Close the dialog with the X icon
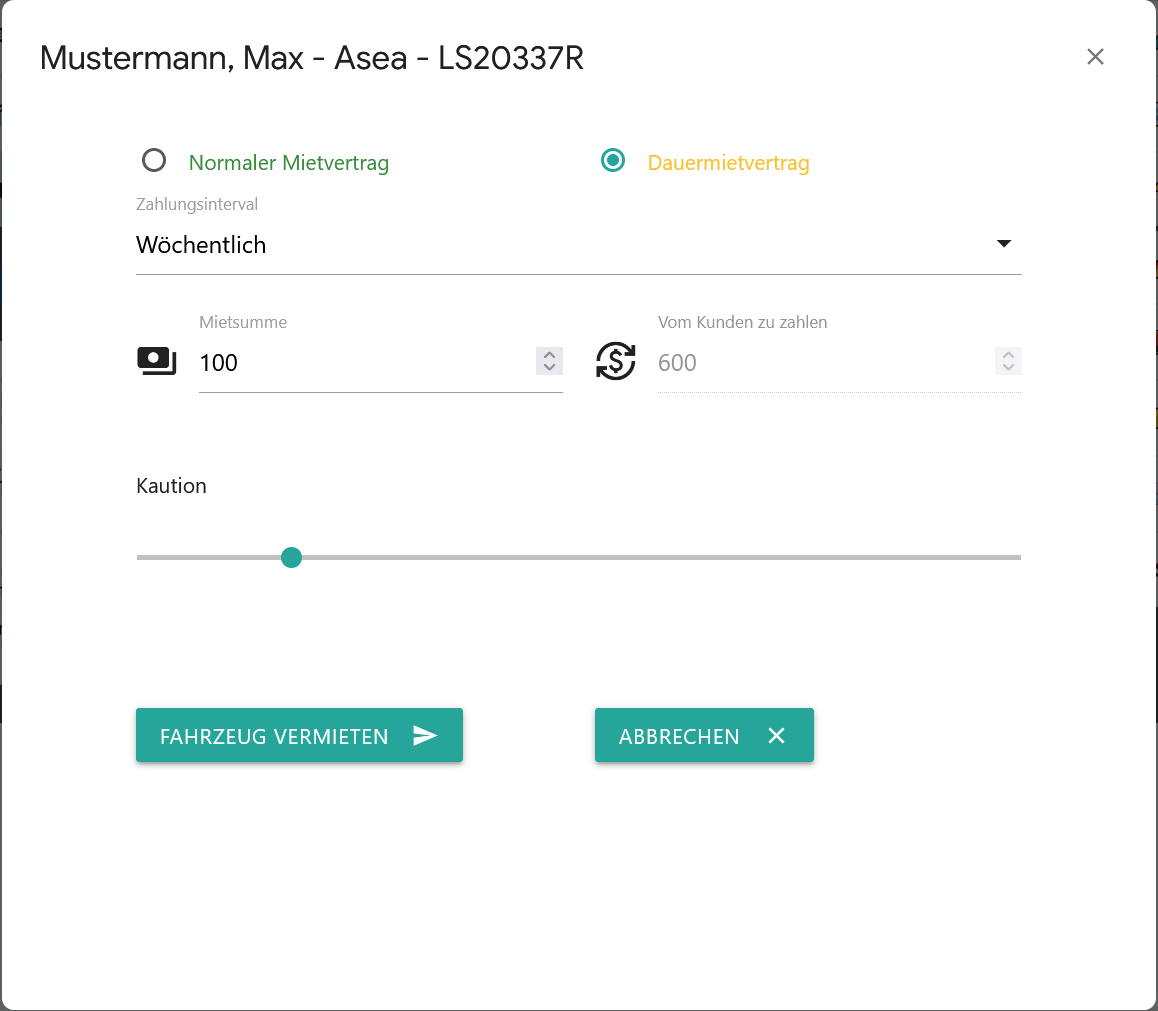1158x1011 pixels. [x=1095, y=57]
